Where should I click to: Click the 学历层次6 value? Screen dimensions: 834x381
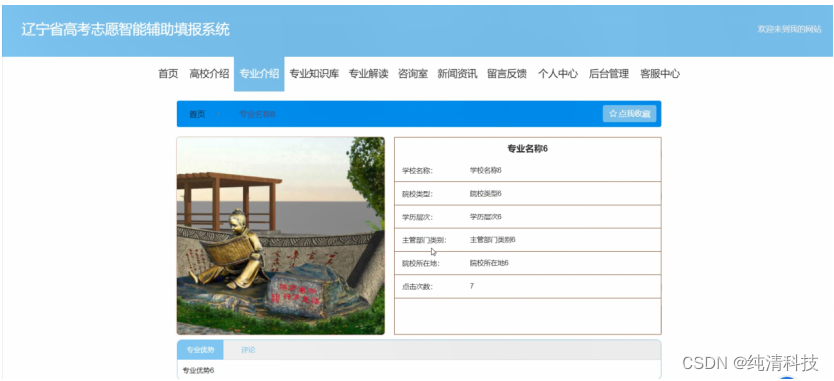[x=485, y=217]
